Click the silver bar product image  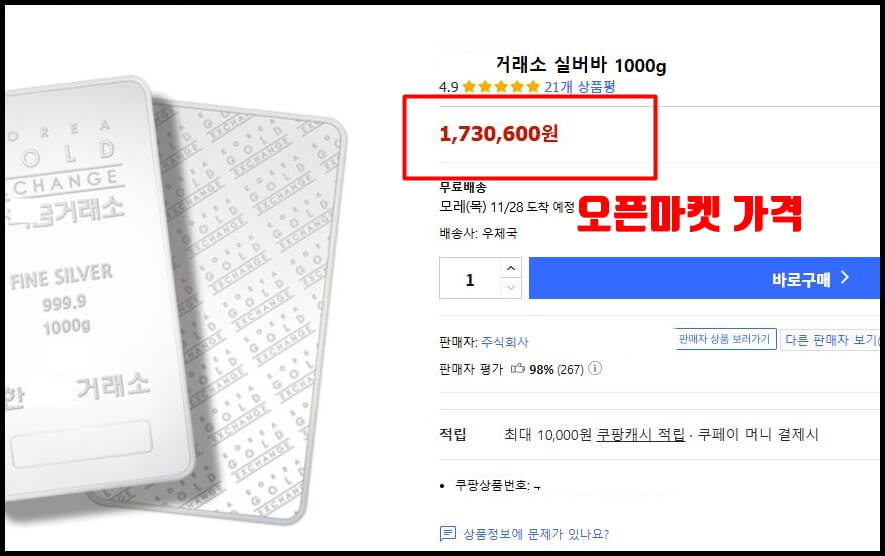175,299
